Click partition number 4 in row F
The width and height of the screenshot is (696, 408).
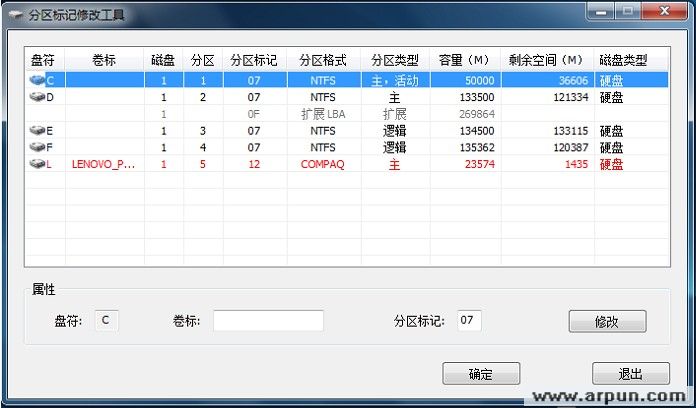pos(203,147)
